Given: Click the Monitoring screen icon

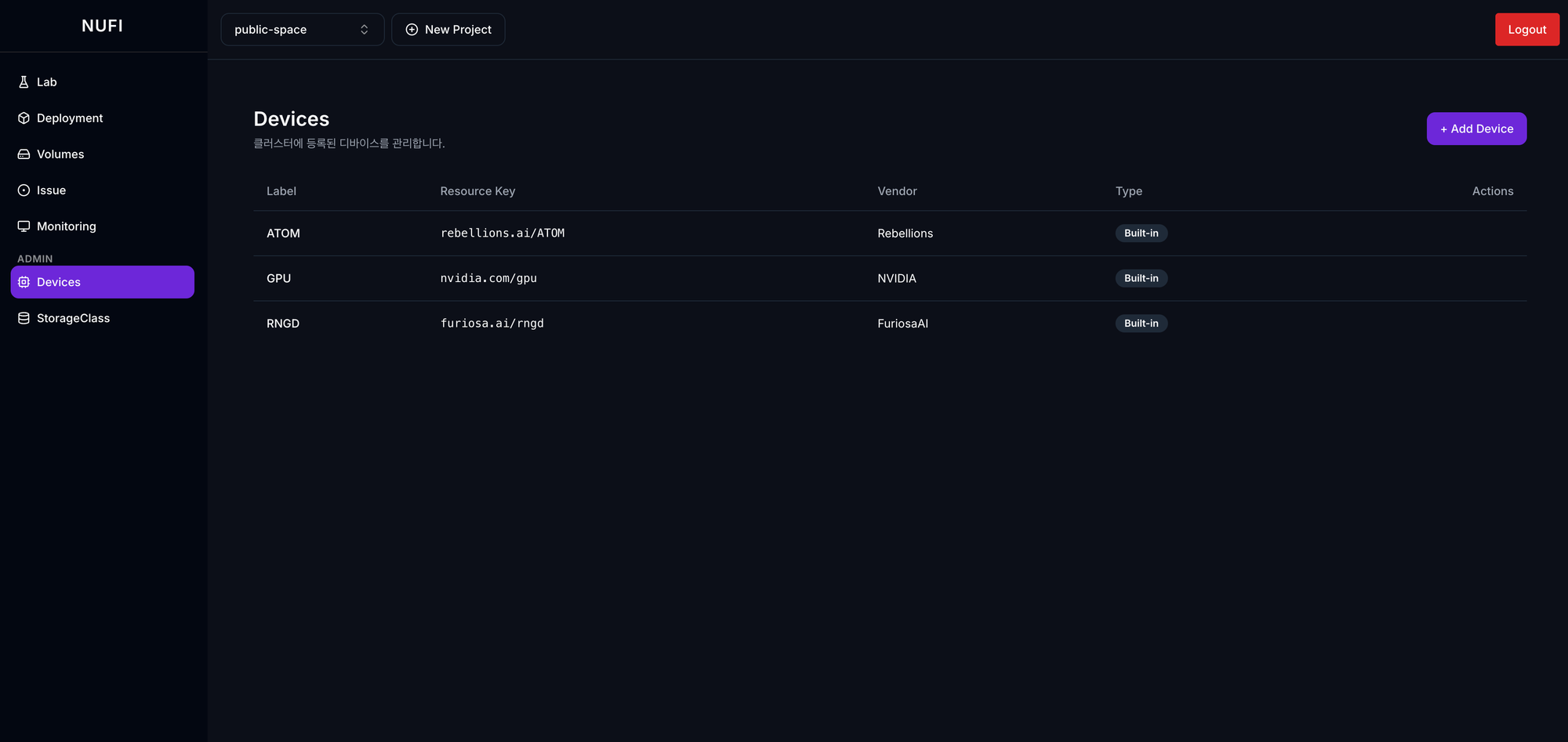Looking at the screenshot, I should [x=24, y=226].
